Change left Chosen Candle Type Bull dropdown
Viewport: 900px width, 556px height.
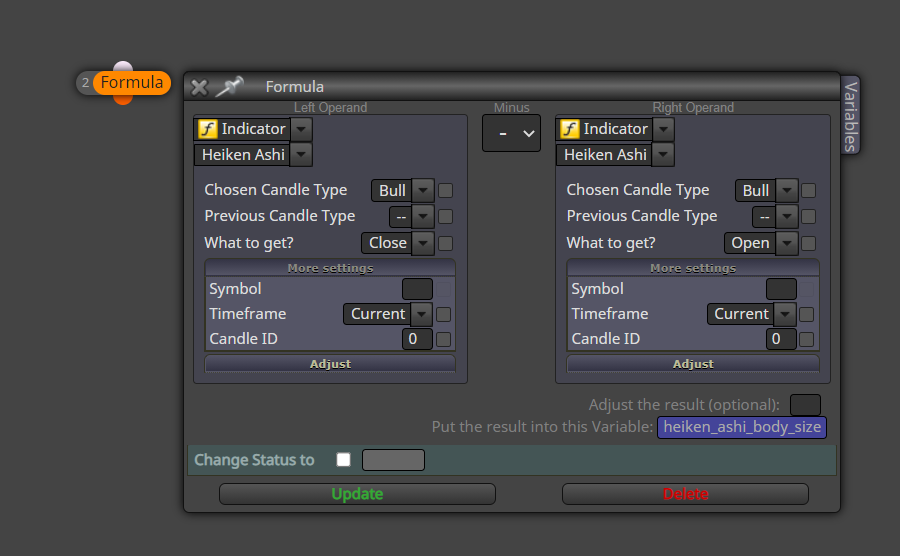423,190
